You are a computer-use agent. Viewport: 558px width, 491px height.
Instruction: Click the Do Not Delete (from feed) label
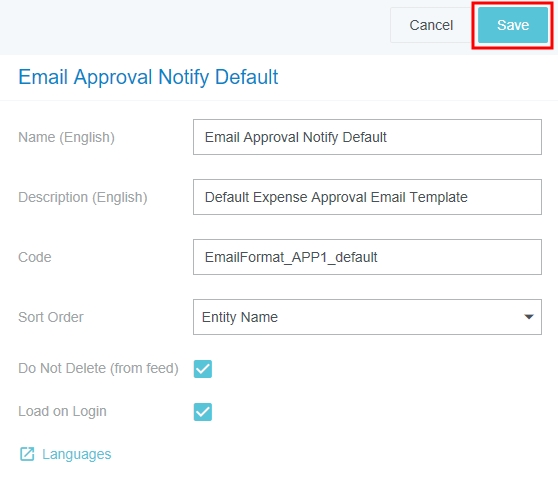[x=98, y=369]
